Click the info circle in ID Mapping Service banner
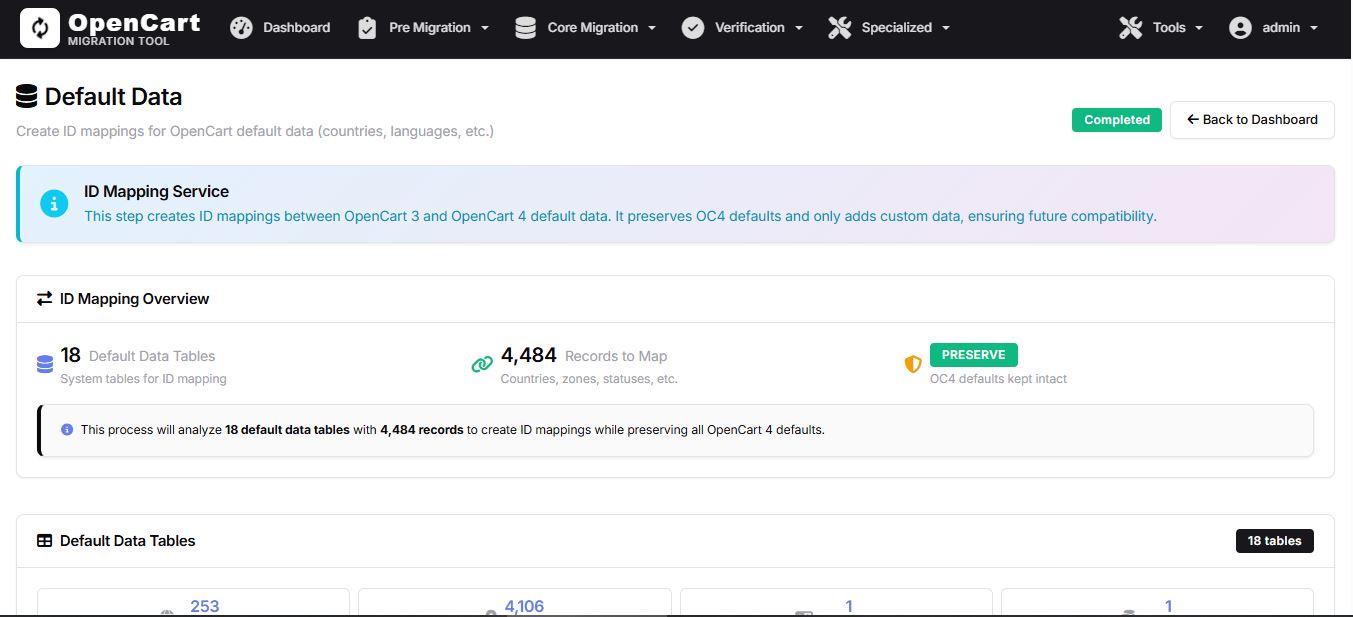1353x617 pixels. pyautogui.click(x=53, y=204)
